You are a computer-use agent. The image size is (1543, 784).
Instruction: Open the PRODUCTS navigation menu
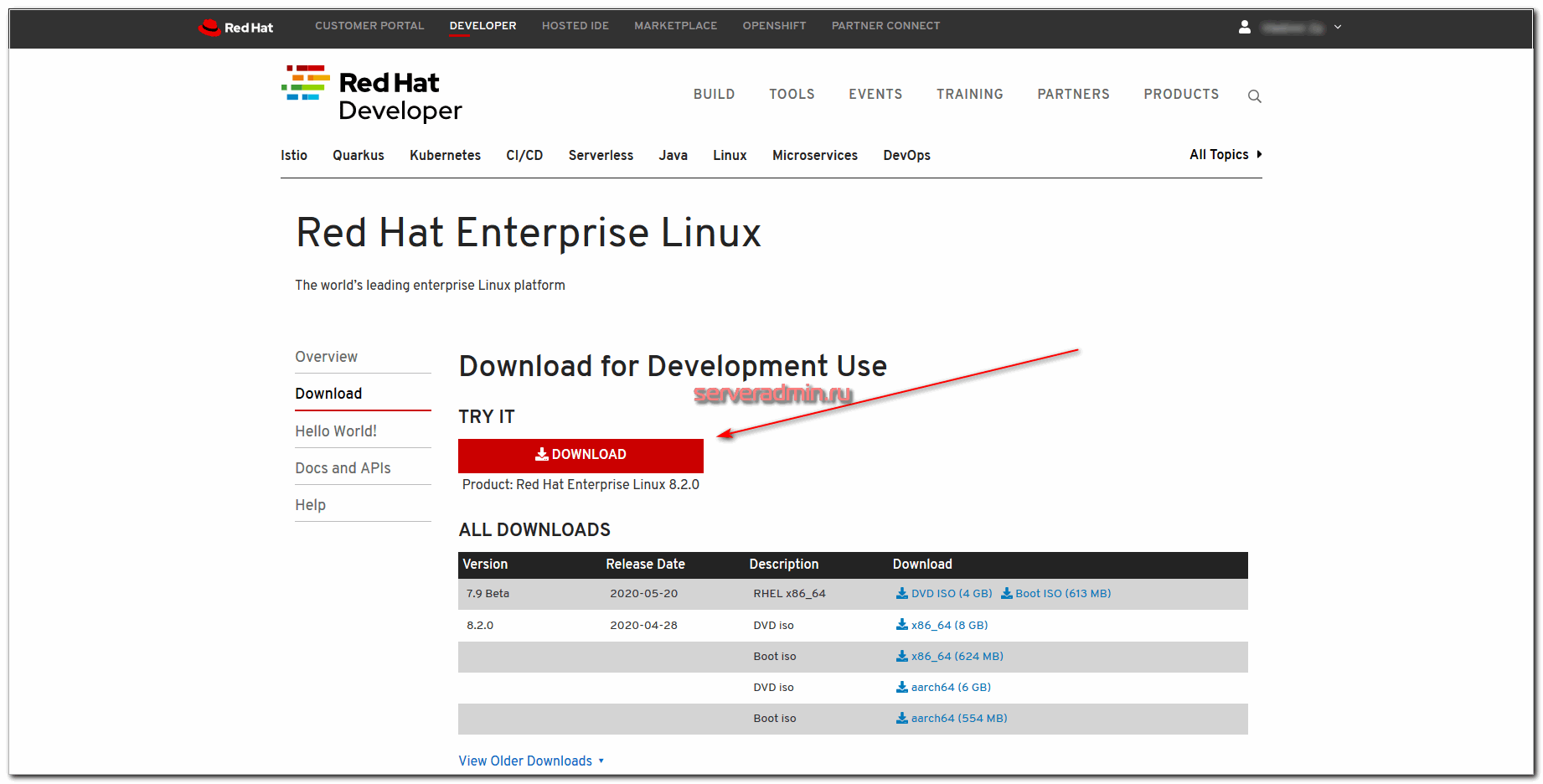click(1181, 95)
